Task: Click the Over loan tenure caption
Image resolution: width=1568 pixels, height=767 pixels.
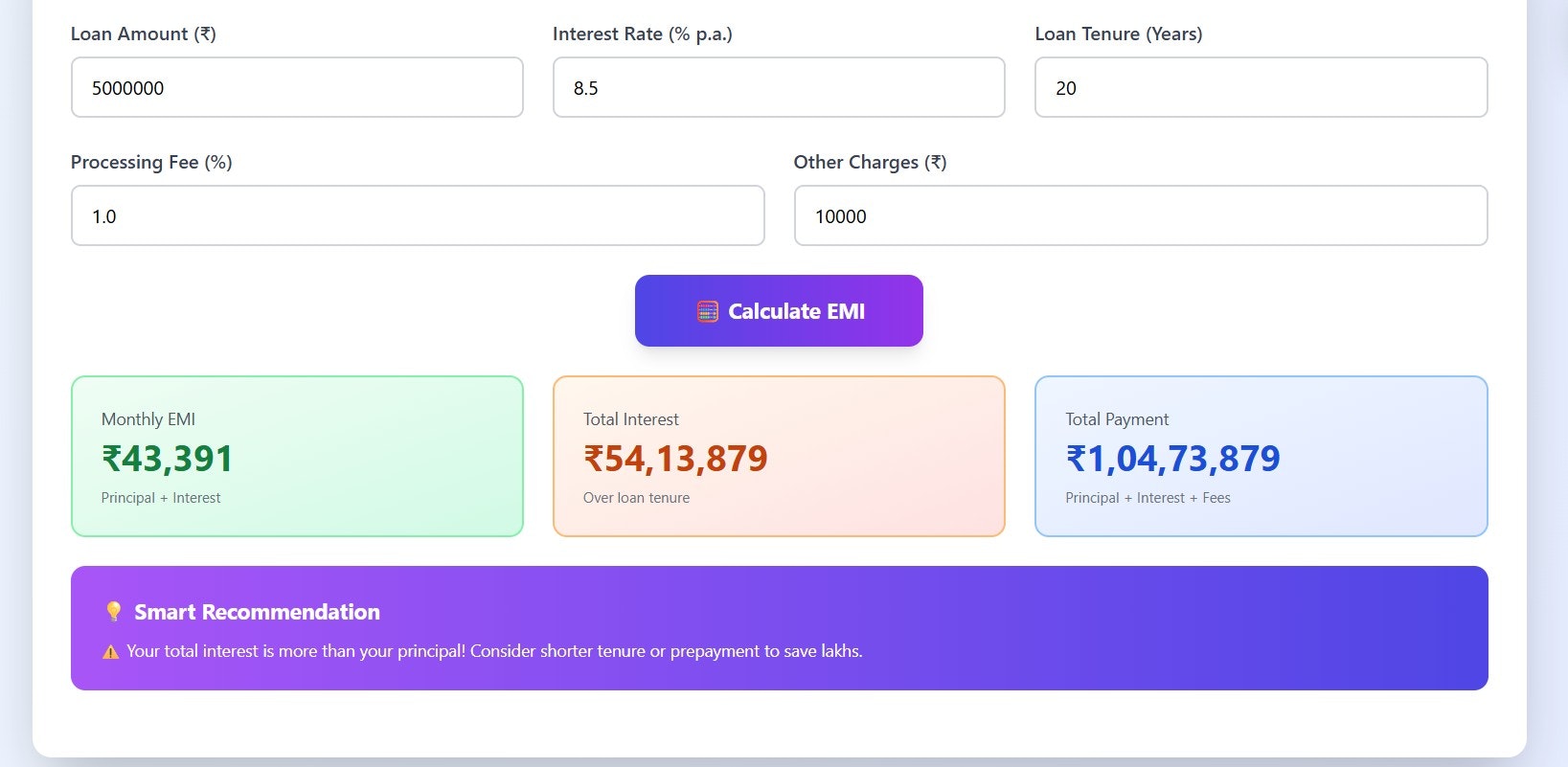Action: (x=636, y=498)
